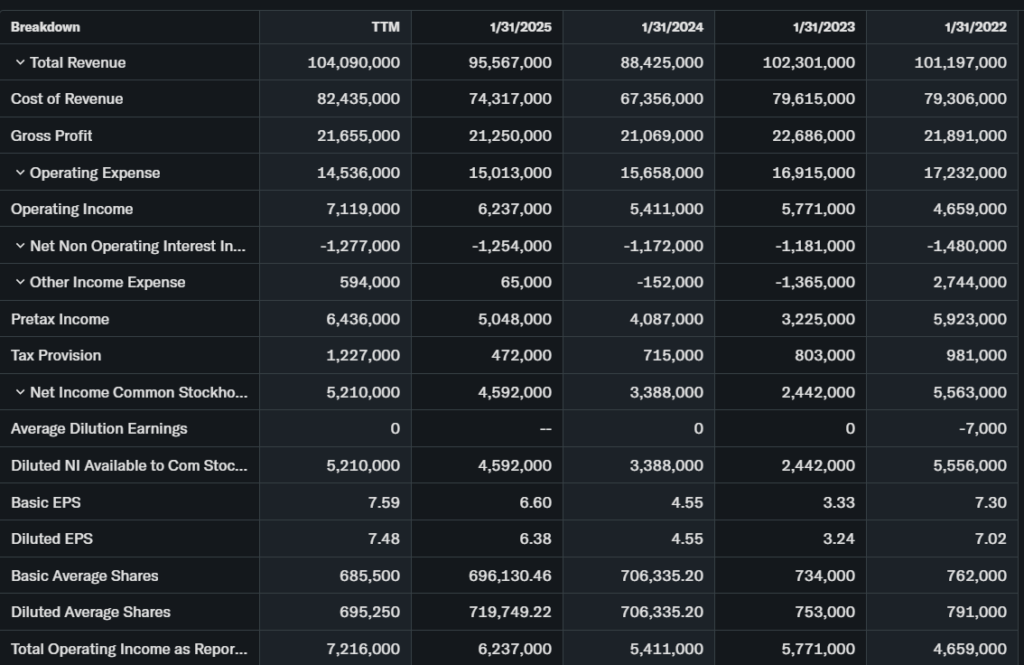1024x665 pixels.
Task: Expand the Net Non Operating Interest row
Action: [x=20, y=246]
